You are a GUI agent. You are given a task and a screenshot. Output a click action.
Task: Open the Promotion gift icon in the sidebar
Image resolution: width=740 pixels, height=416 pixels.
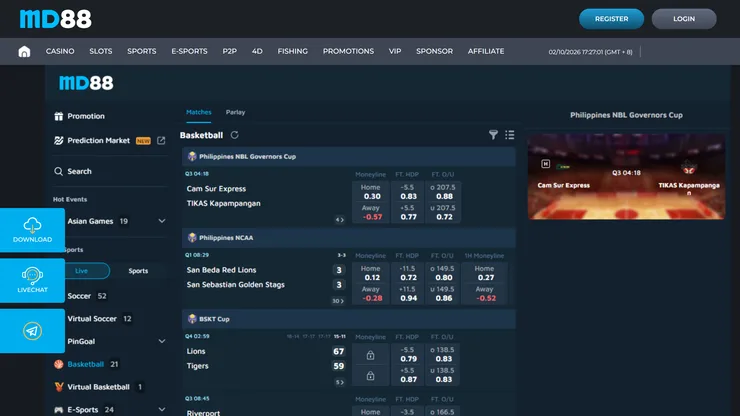[x=59, y=116]
